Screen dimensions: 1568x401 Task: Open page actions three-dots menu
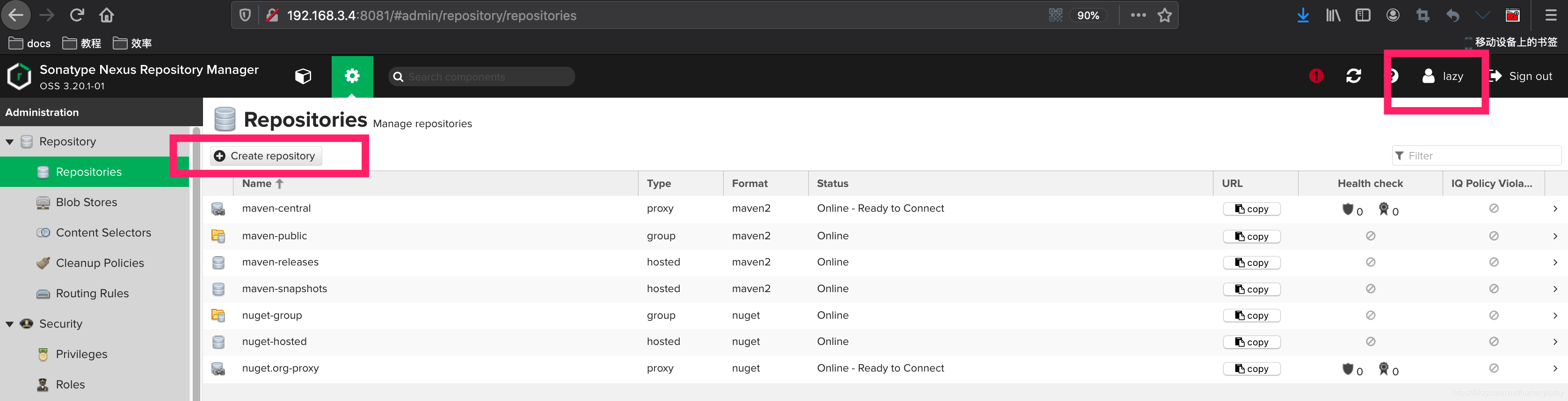tap(1138, 15)
